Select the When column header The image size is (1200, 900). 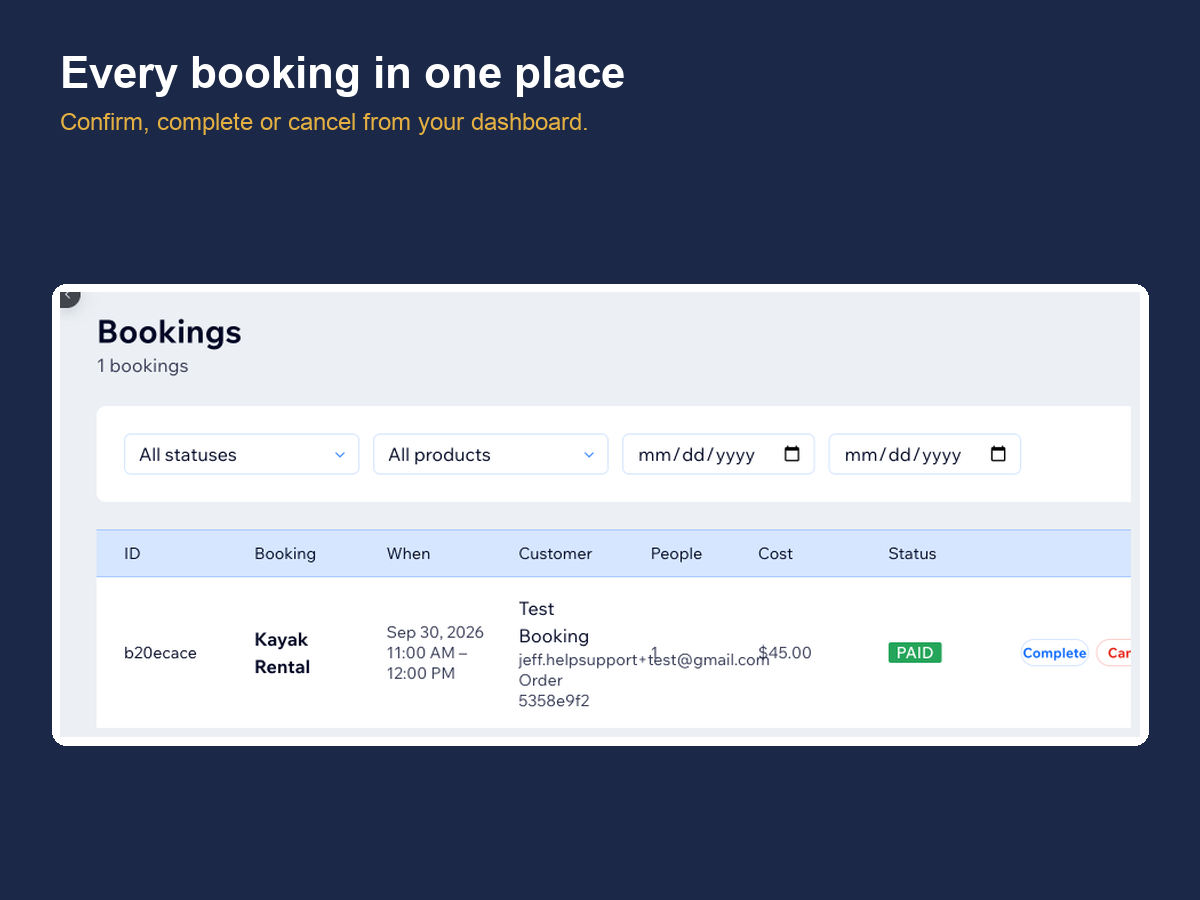coord(408,553)
